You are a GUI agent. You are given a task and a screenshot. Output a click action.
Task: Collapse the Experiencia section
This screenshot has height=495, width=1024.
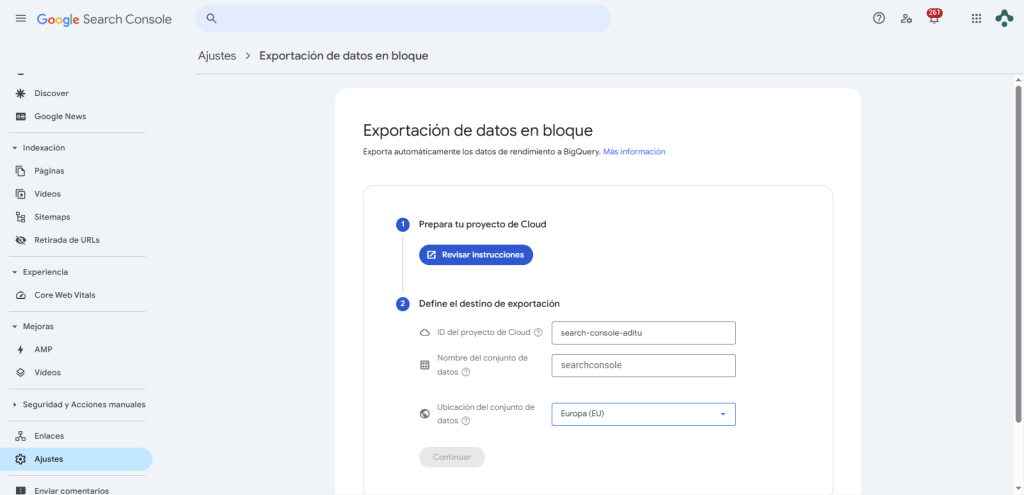coord(15,272)
